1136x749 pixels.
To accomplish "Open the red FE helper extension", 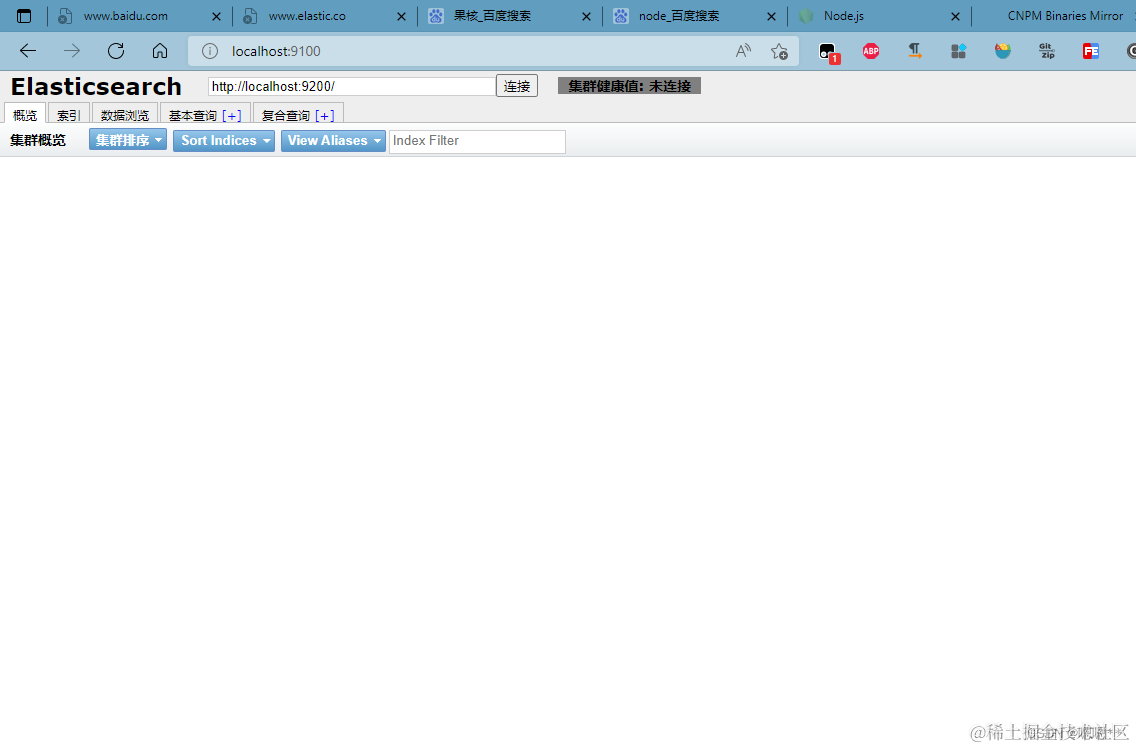I will tap(1090, 51).
